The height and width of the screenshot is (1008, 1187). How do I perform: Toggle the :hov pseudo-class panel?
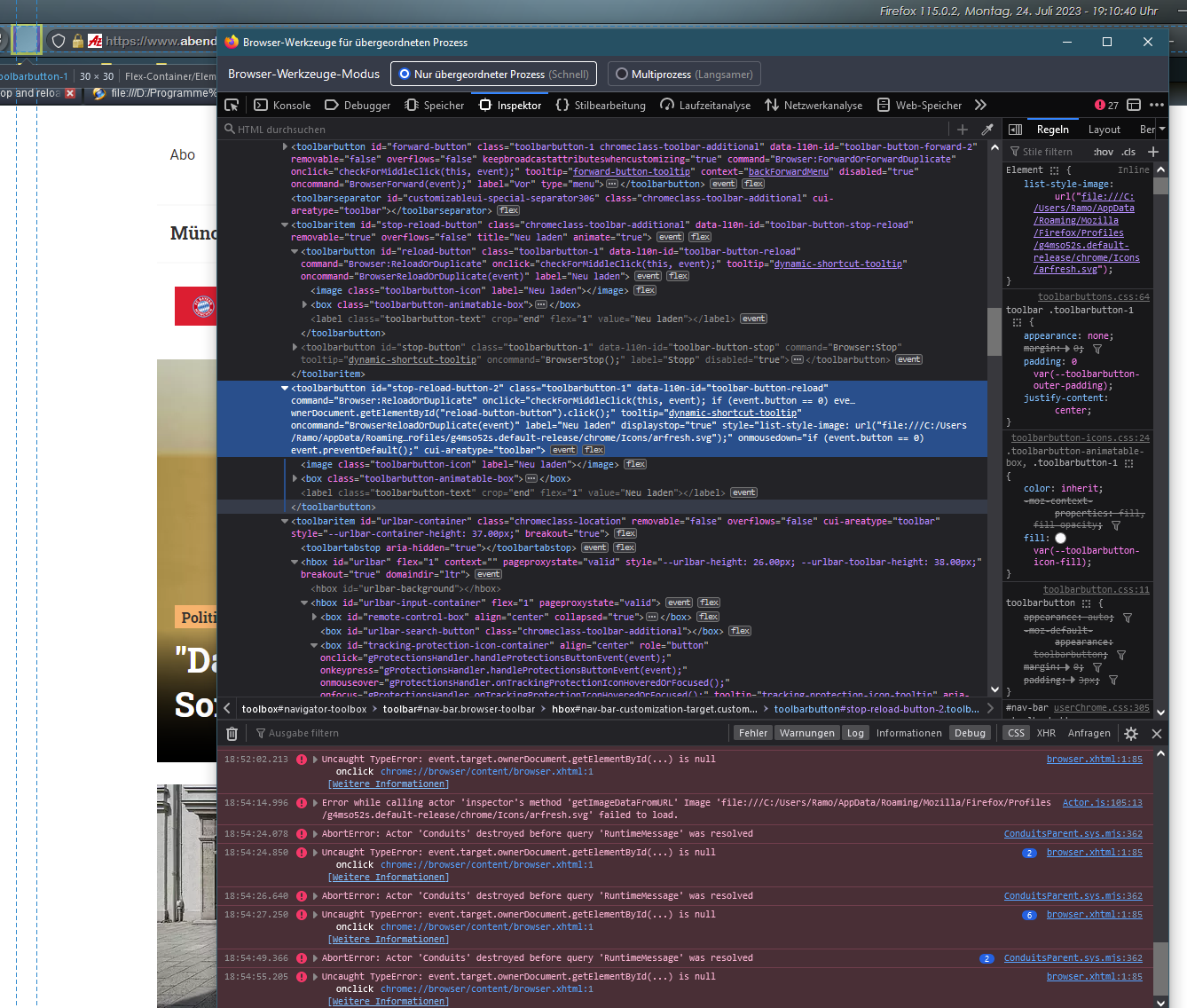[1103, 152]
